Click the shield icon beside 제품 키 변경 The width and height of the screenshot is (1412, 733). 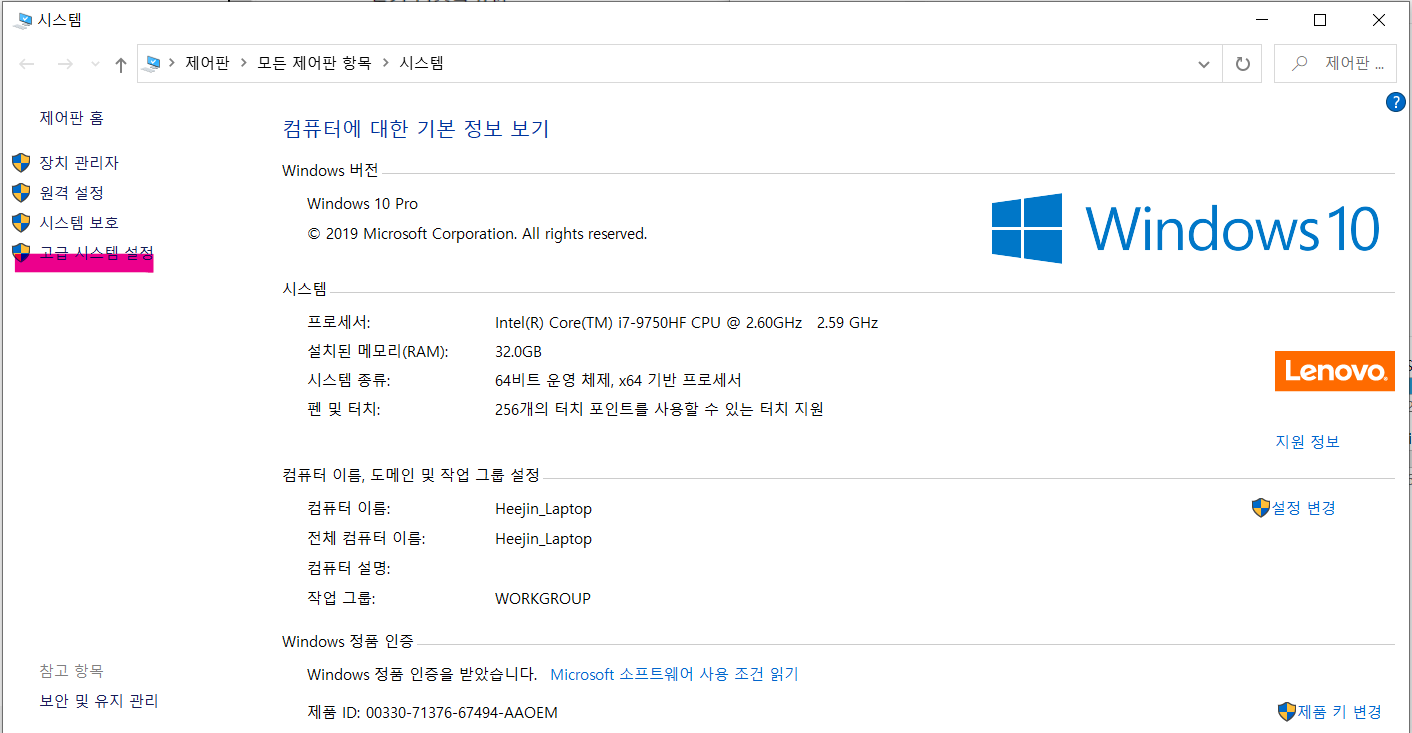pos(1287,712)
